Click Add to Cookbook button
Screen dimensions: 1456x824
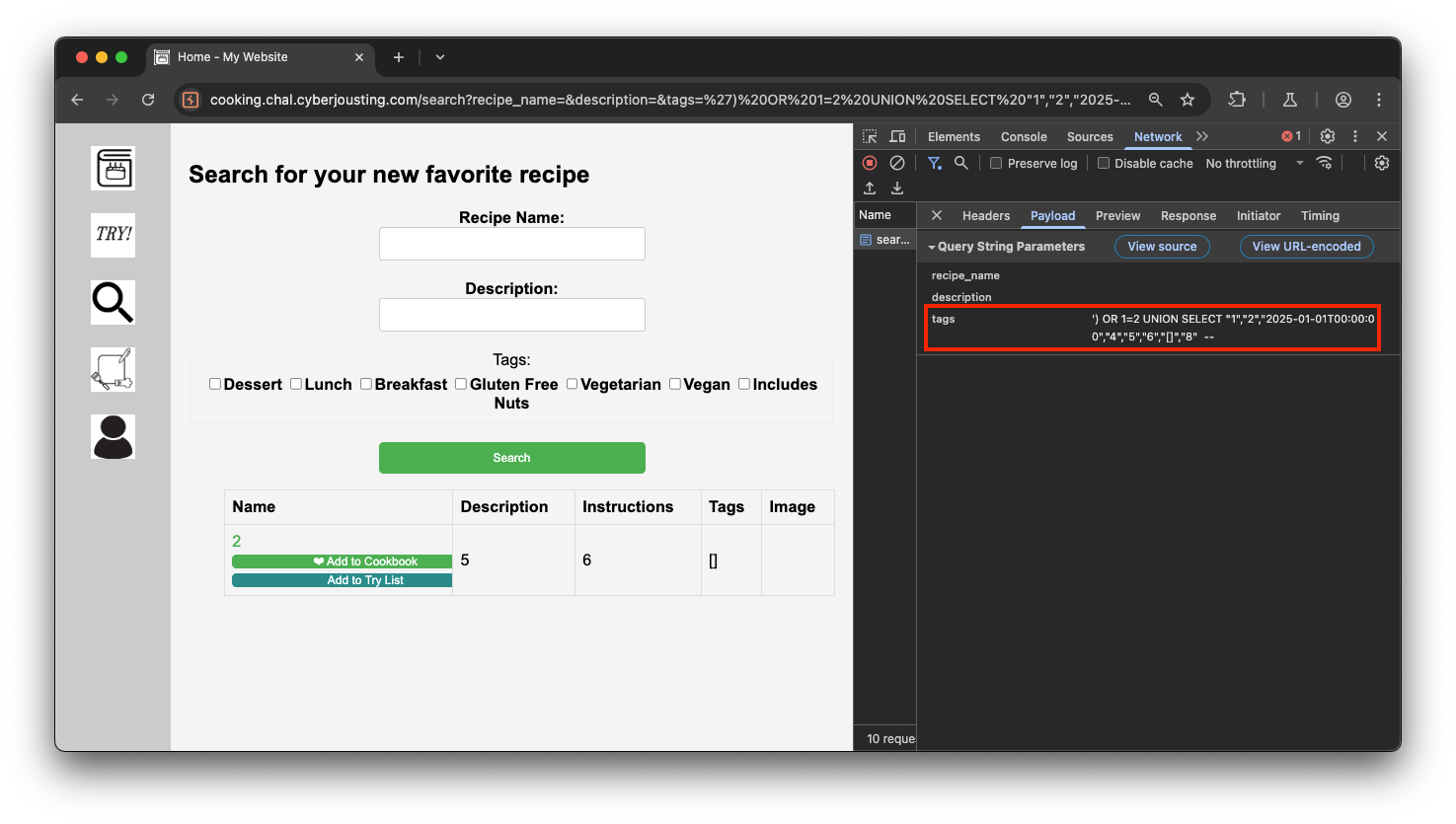click(x=342, y=562)
